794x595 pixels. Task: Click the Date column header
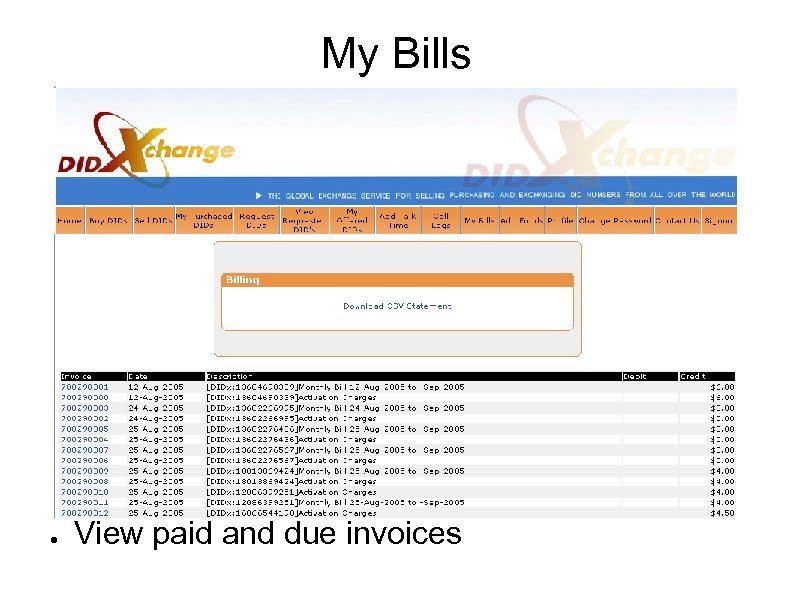pyautogui.click(x=166, y=376)
